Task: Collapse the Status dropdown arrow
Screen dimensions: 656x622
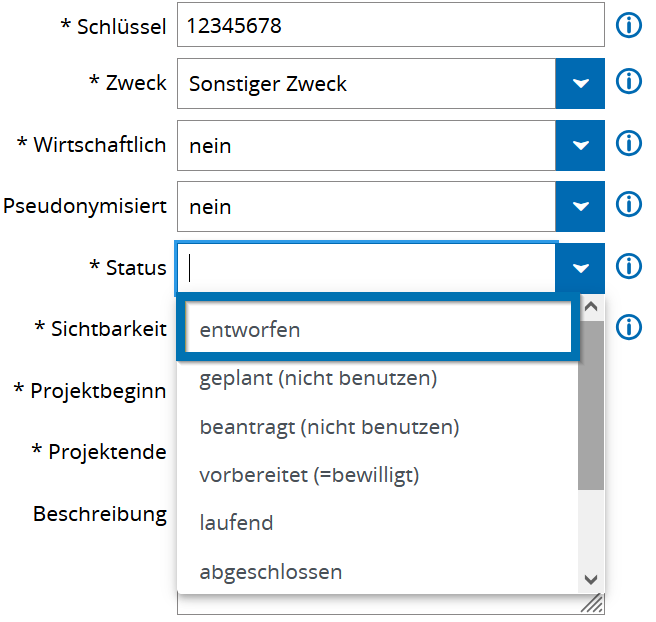Action: pos(580,268)
